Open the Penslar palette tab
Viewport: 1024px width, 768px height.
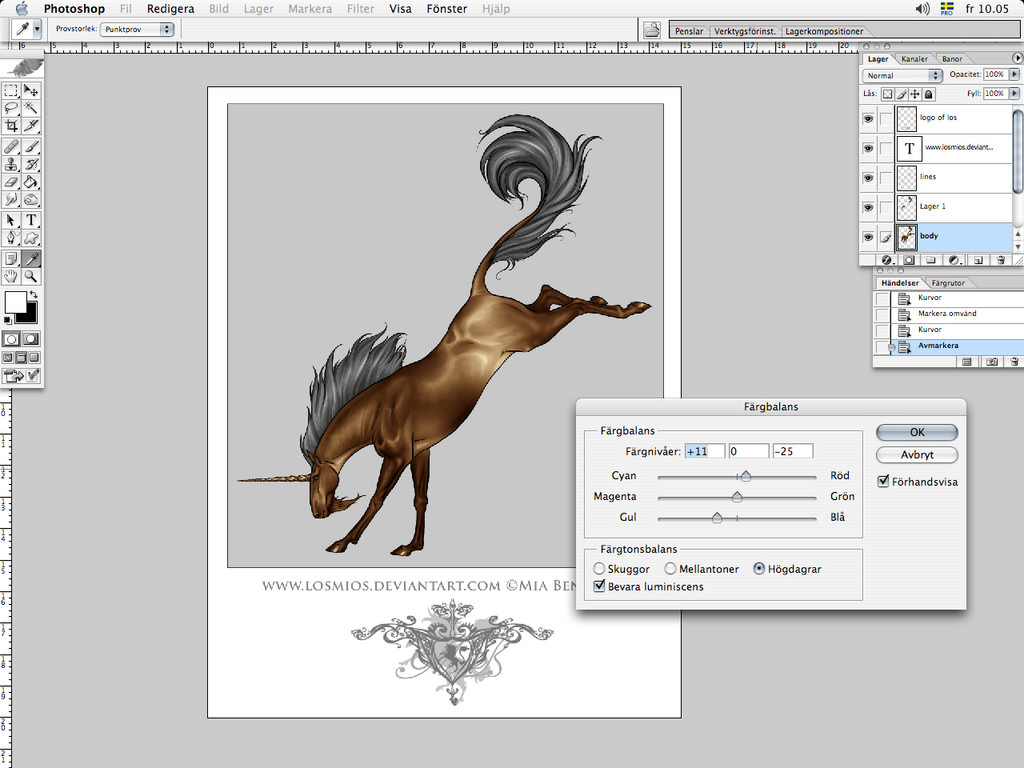click(689, 31)
